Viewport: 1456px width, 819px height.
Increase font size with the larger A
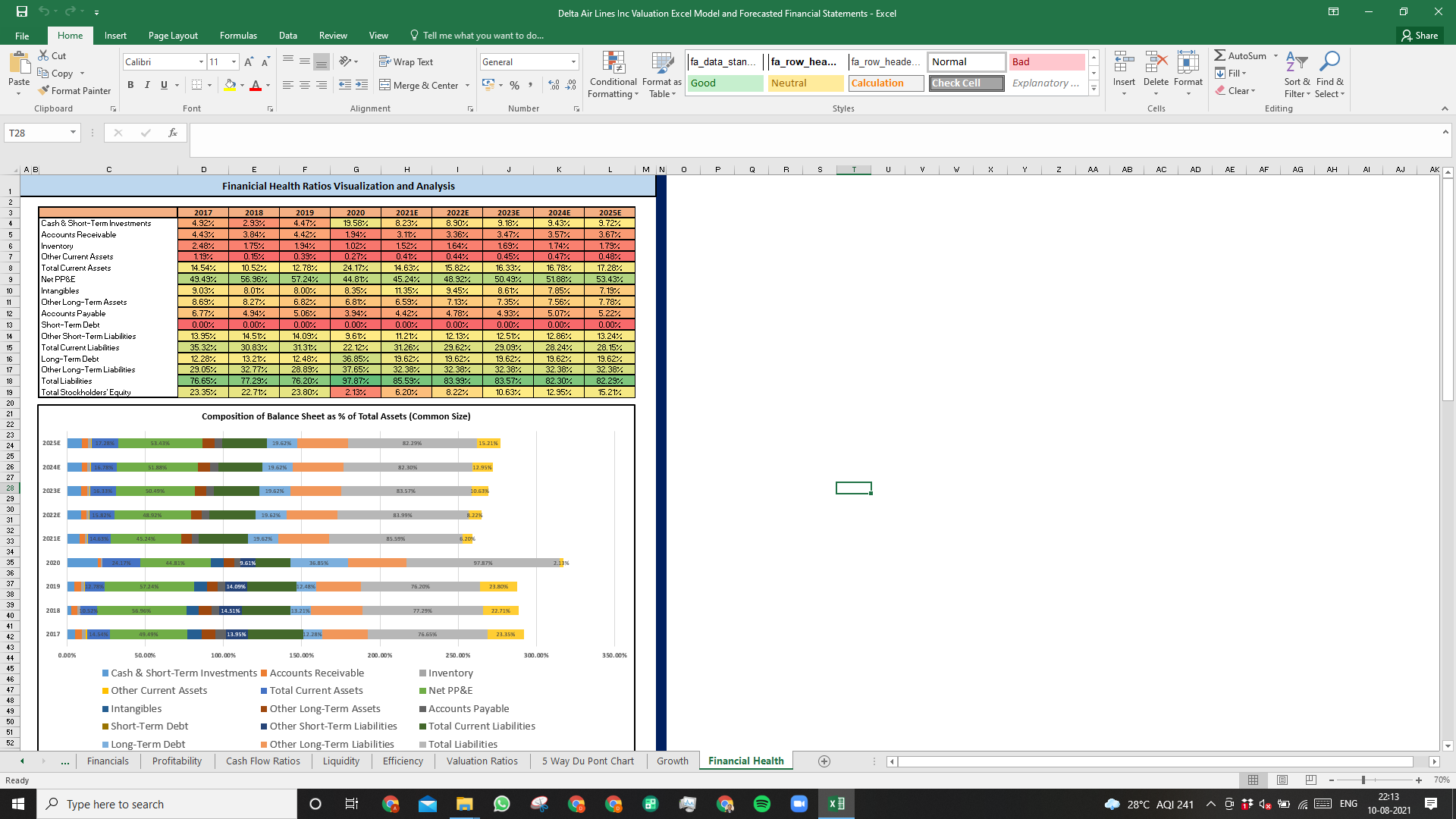click(x=249, y=61)
